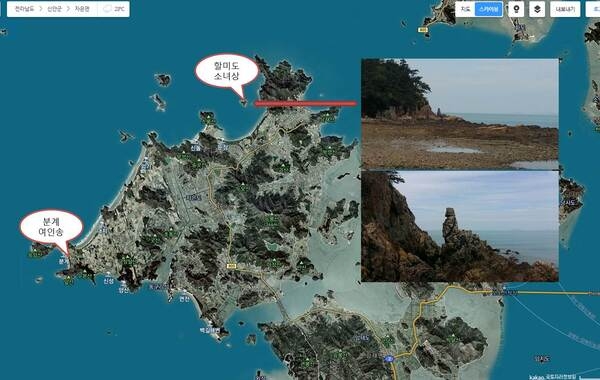Open the roadview pin tool
The image size is (600, 380).
516,9
